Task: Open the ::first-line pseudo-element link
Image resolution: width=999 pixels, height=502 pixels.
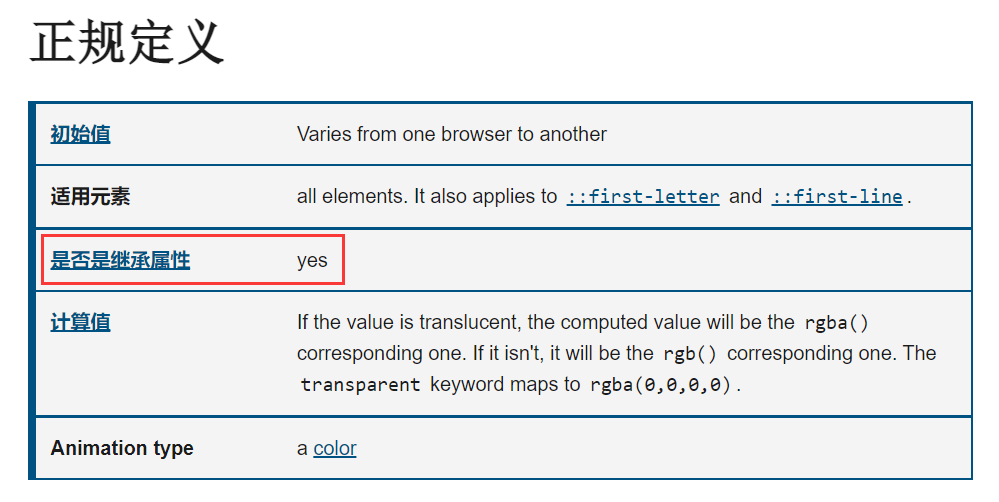Action: click(837, 197)
